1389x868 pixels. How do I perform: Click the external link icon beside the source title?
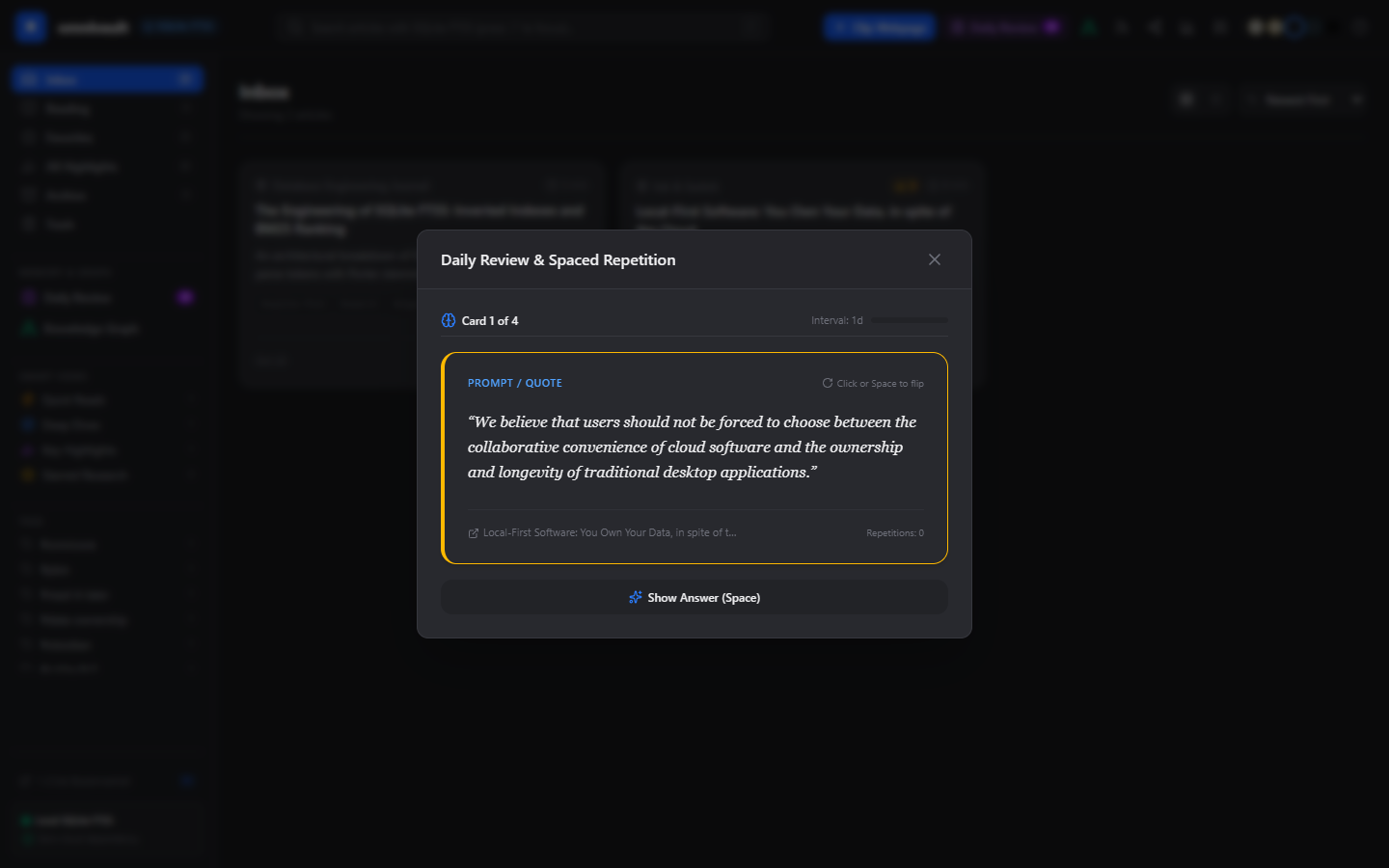click(x=473, y=533)
